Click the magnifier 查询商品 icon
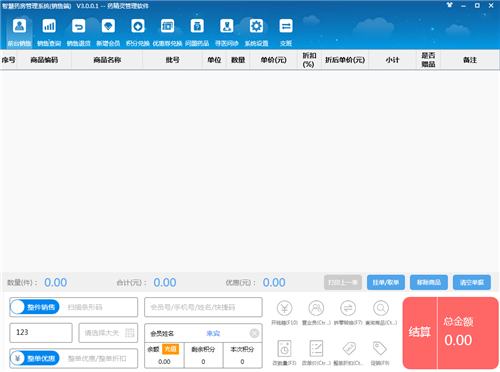The image size is (500, 372). 381,308
